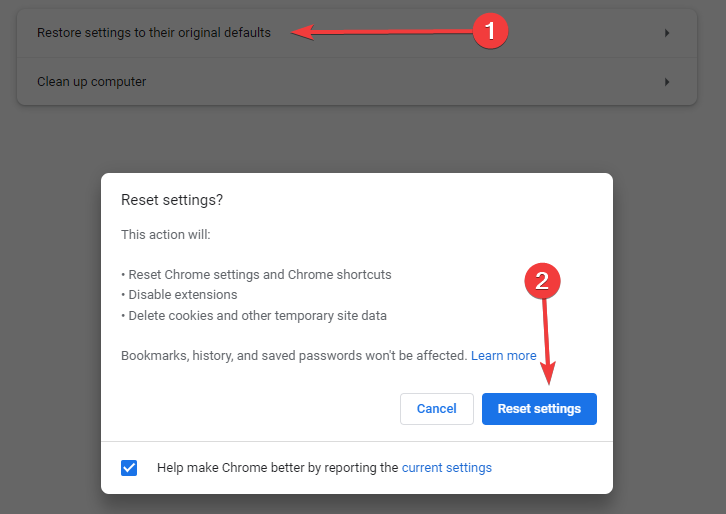Click the 'Disable extensions' bullet text

(x=182, y=295)
